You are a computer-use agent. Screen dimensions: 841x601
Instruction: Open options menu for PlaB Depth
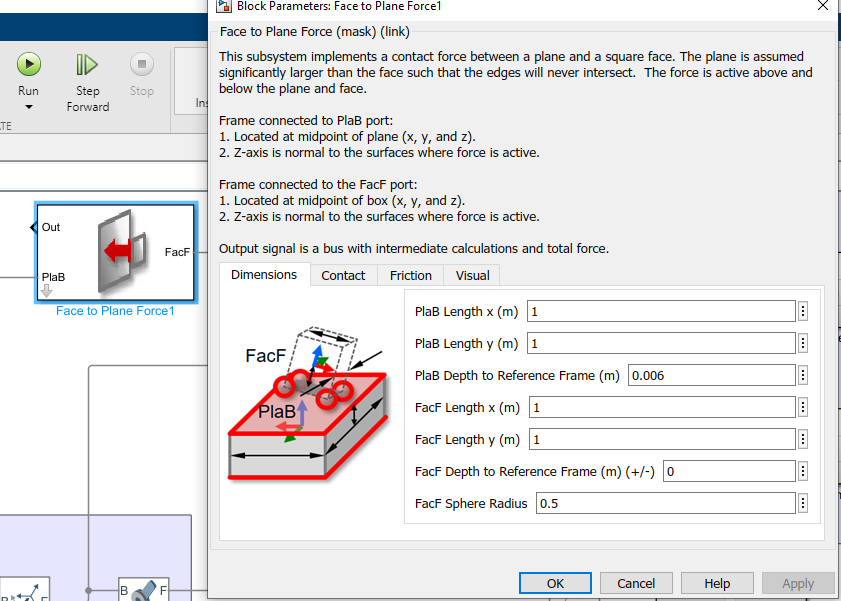(x=803, y=375)
